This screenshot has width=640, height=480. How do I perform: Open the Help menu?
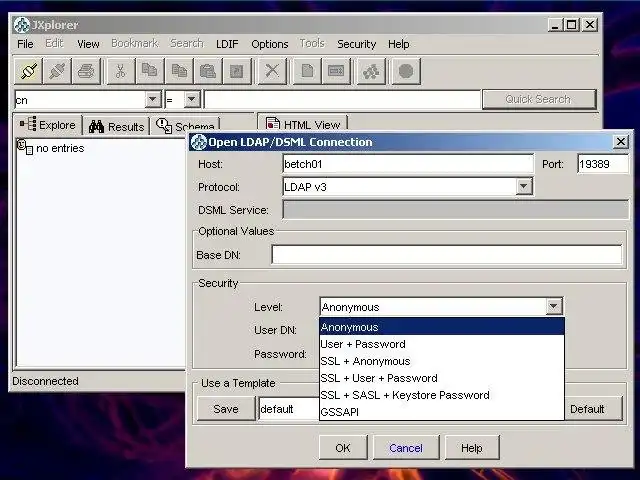398,44
